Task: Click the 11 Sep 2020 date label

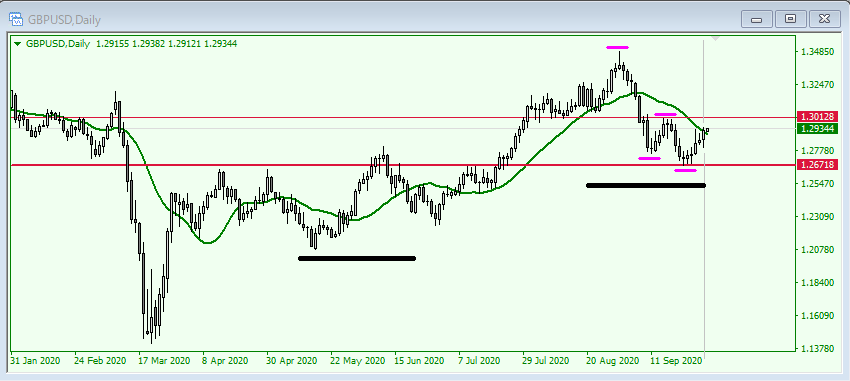Action: [x=676, y=360]
